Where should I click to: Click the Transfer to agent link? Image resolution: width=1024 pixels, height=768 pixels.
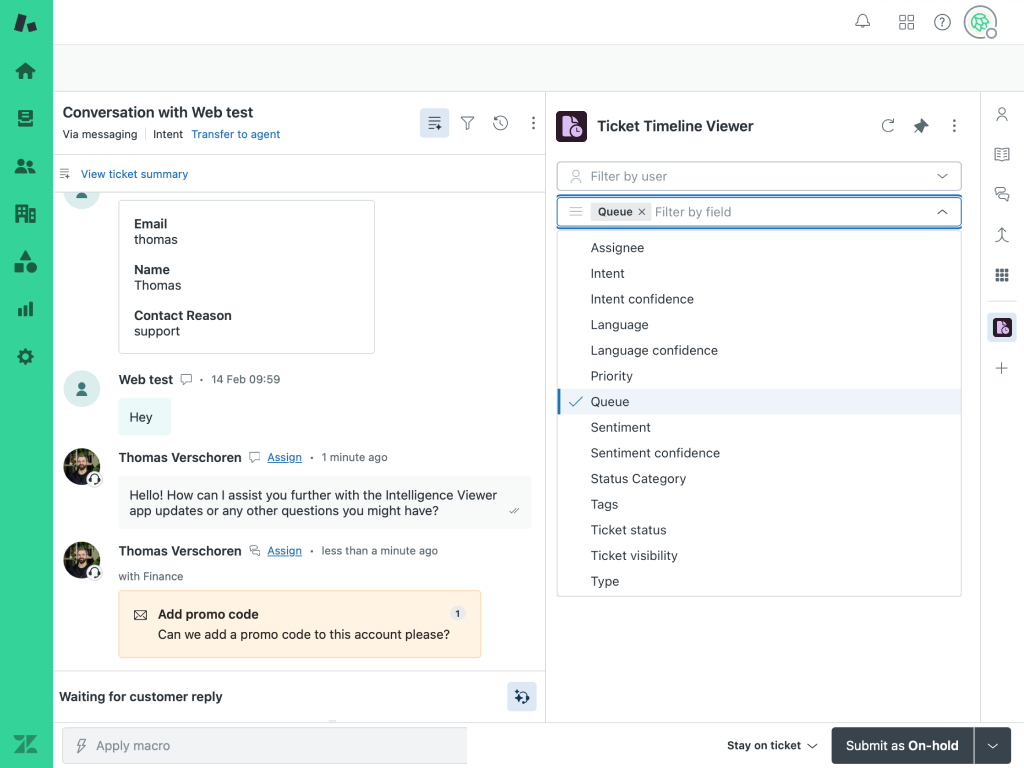(236, 134)
